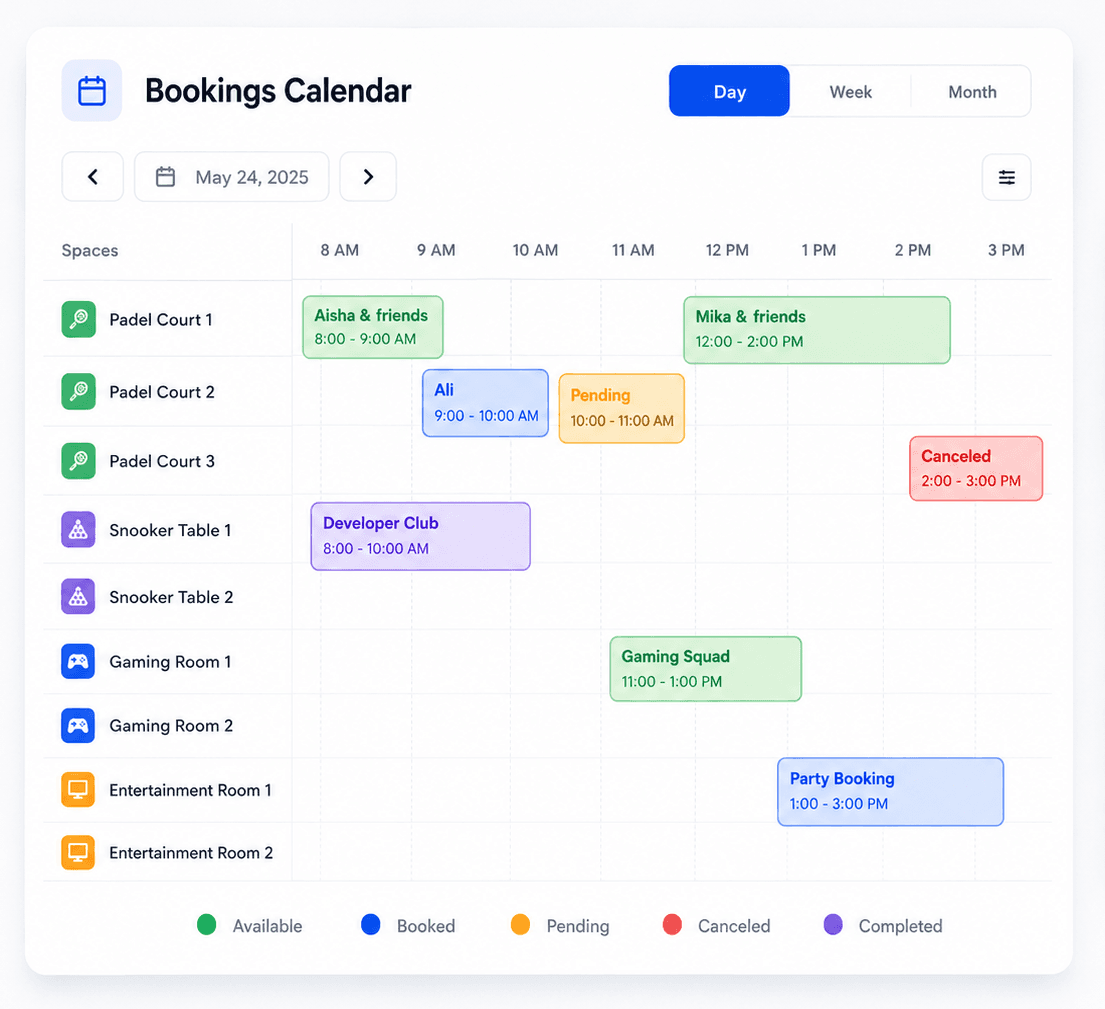Open the Gaming Squad booking
Viewport: 1105px width, 1009px height.
pyautogui.click(x=705, y=669)
